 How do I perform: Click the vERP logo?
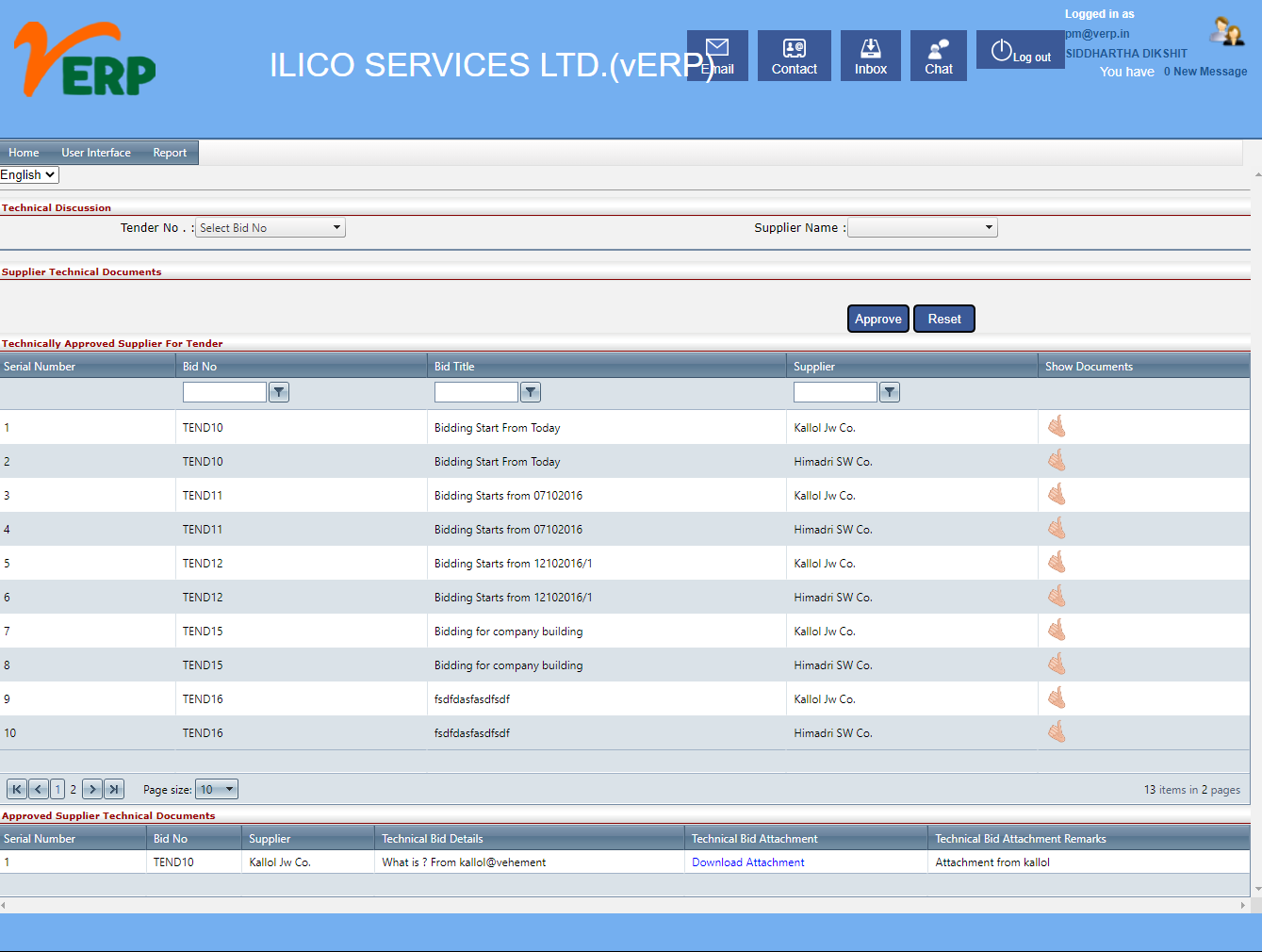(85, 59)
